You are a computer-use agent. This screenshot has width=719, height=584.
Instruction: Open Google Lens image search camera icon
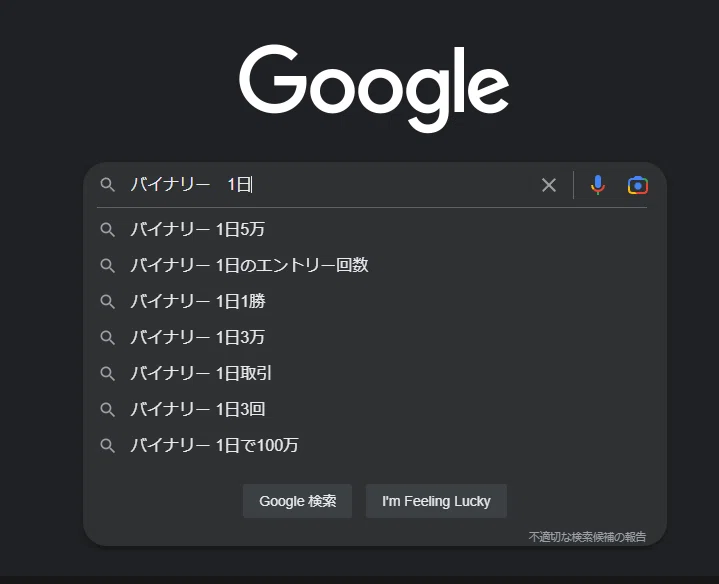[637, 185]
